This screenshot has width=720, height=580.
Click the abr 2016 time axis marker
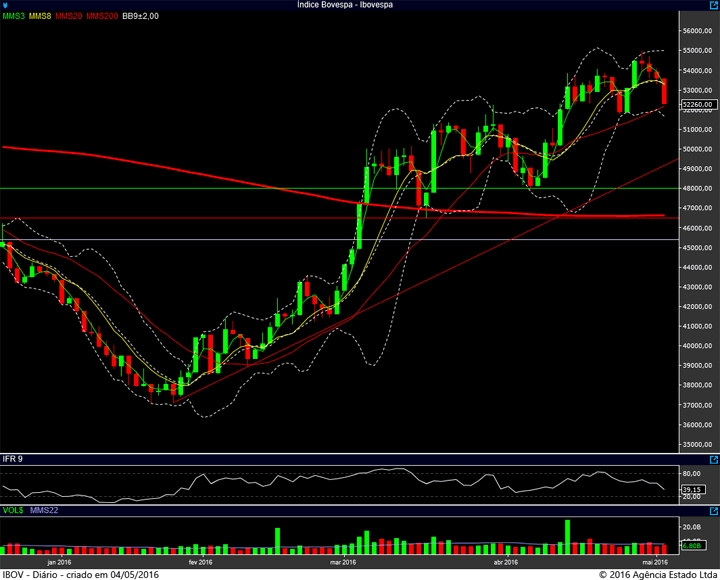[x=506, y=562]
